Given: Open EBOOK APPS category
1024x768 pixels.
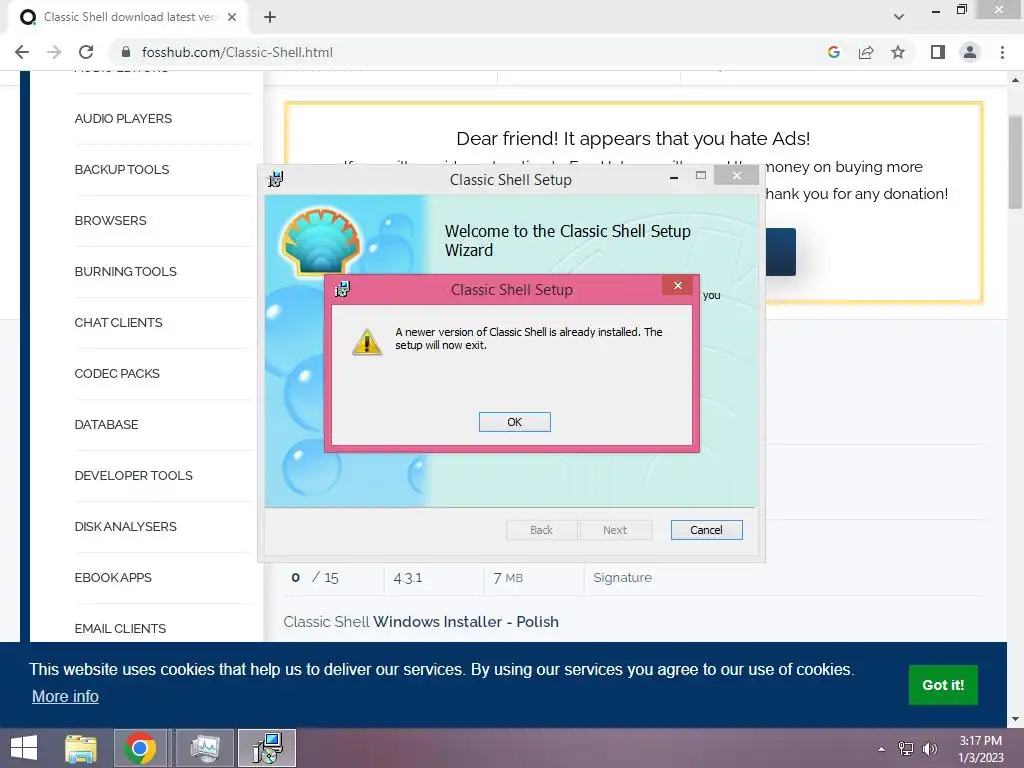Looking at the screenshot, I should pos(113,577).
